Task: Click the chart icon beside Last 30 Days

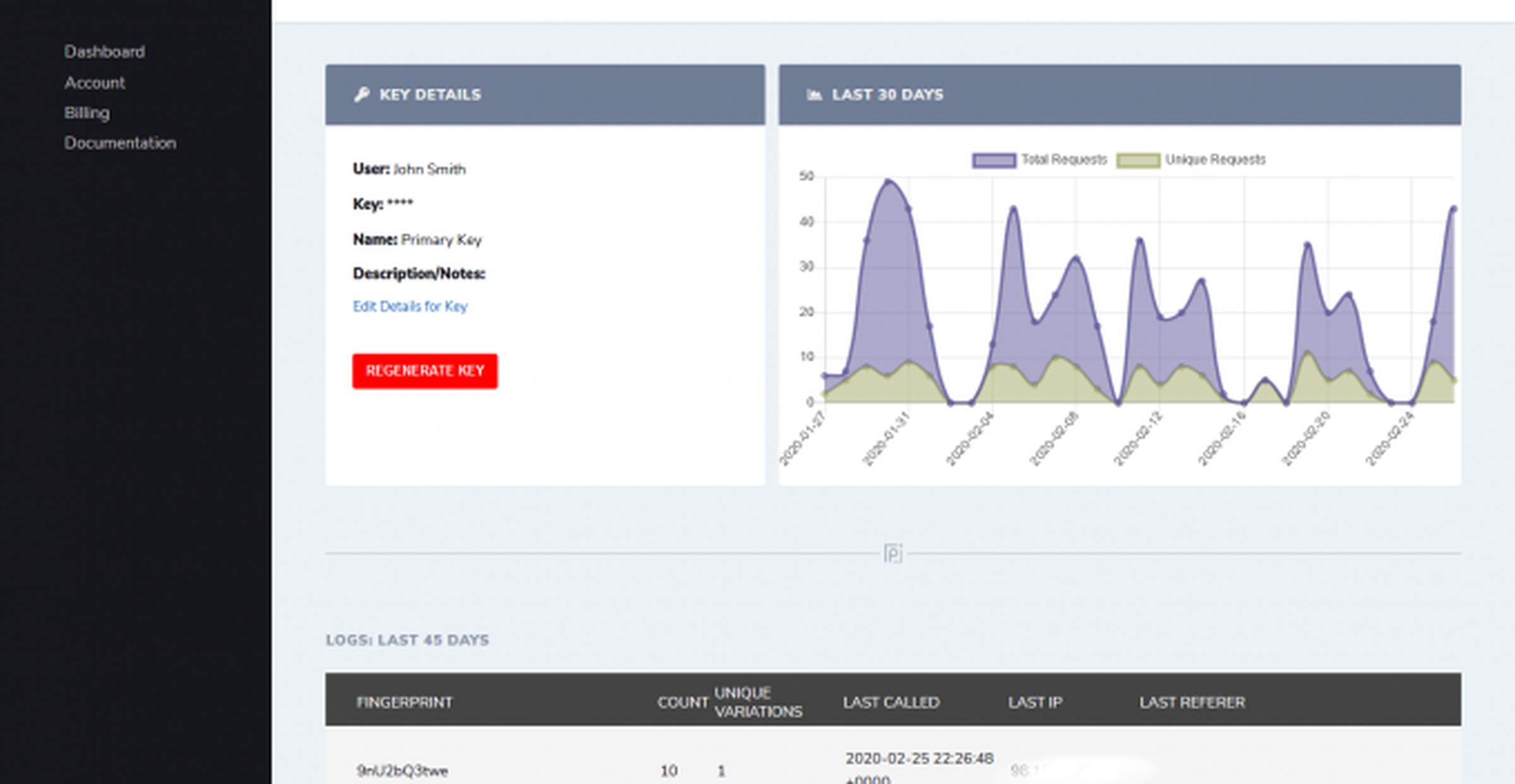Action: click(x=814, y=95)
